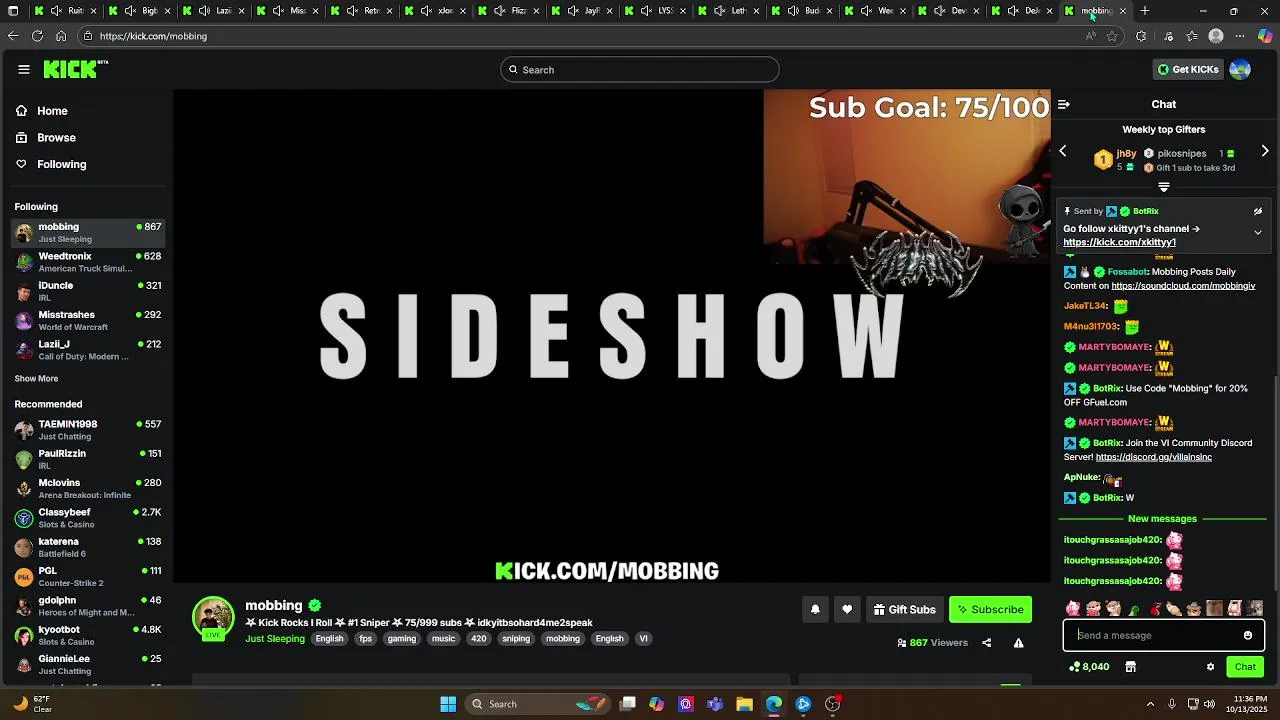Open the discord.gg/villainsinc link
1280x720 pixels.
(1153, 457)
